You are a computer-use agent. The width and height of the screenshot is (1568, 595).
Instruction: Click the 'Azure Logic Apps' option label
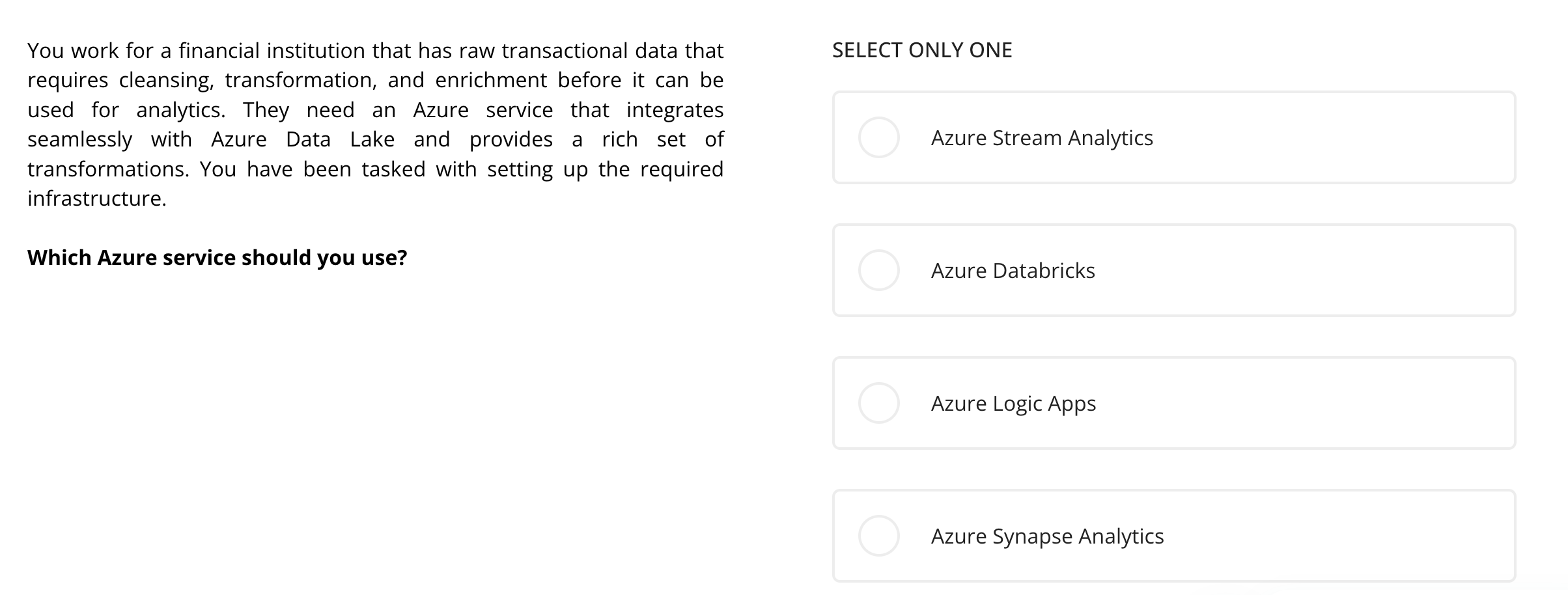point(1013,404)
